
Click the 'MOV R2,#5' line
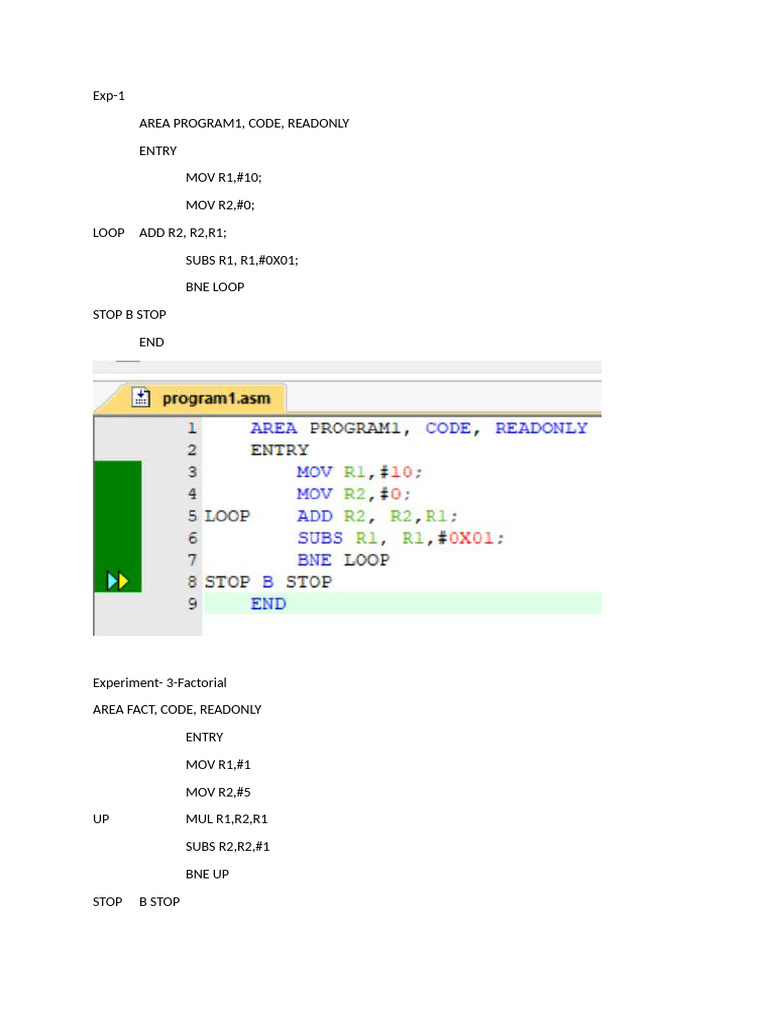(218, 792)
